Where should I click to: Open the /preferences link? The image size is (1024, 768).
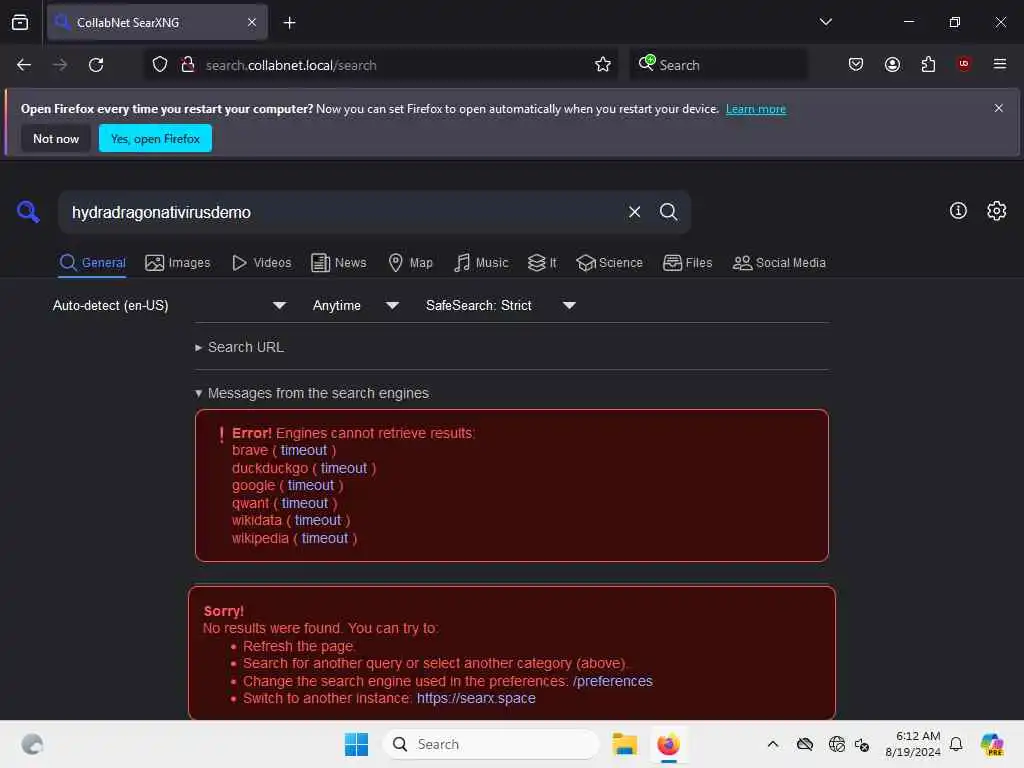click(x=613, y=680)
